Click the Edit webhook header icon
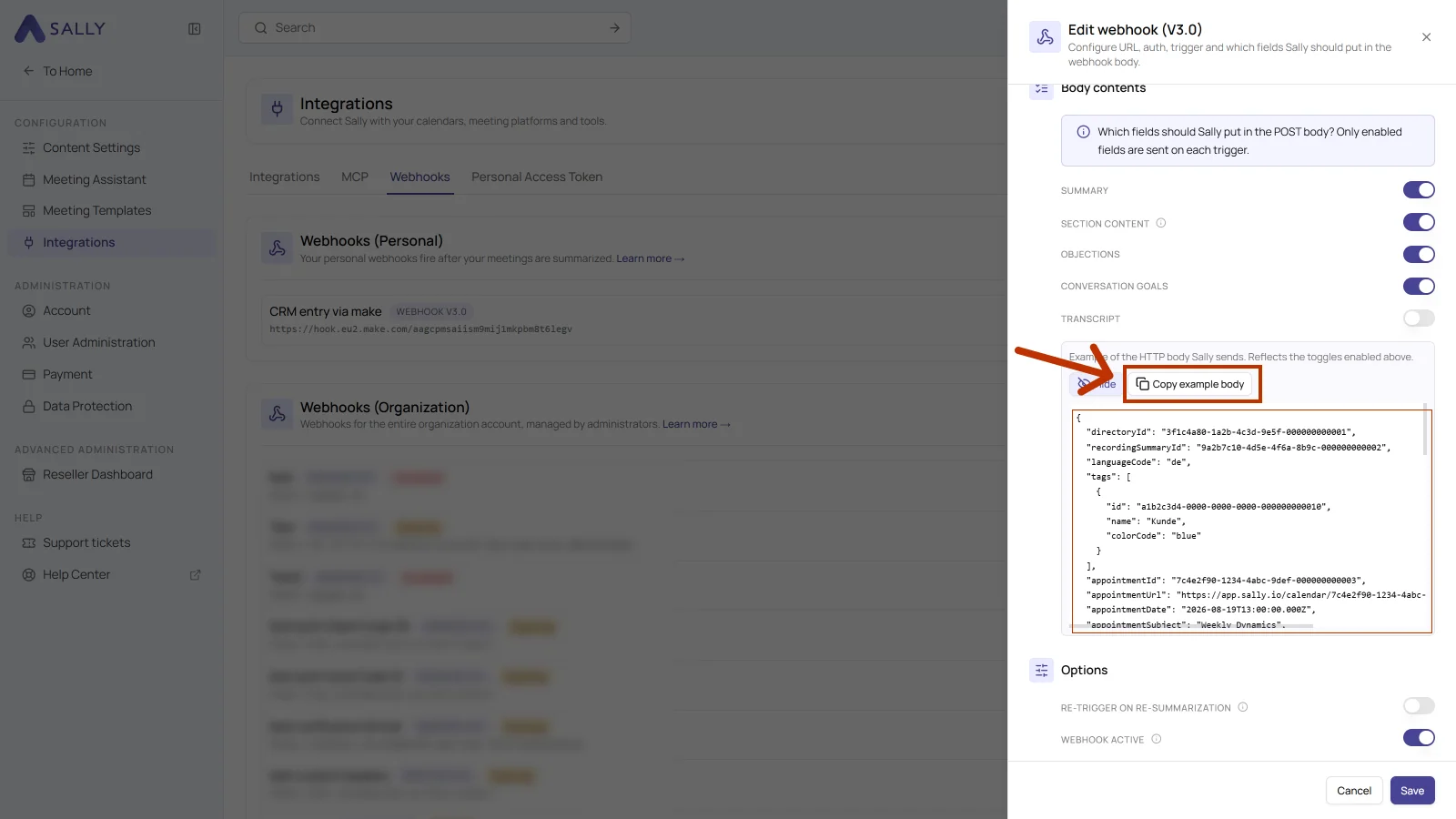This screenshot has width=1456, height=819. click(x=1045, y=37)
